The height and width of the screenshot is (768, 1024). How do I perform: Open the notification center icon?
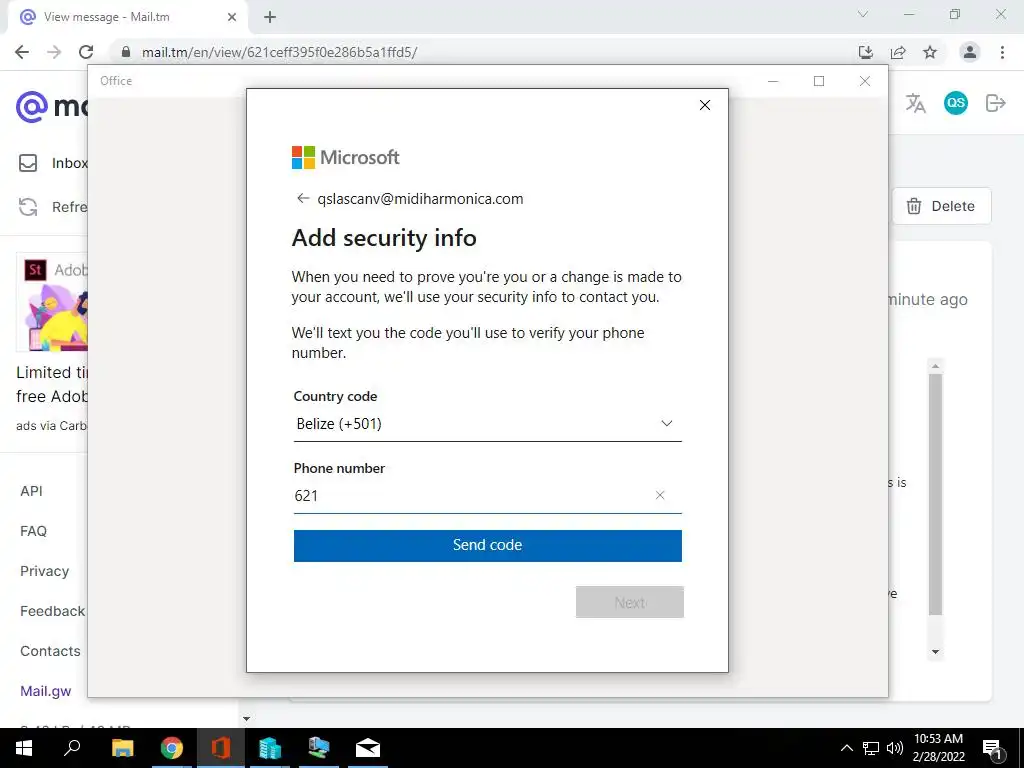point(992,749)
